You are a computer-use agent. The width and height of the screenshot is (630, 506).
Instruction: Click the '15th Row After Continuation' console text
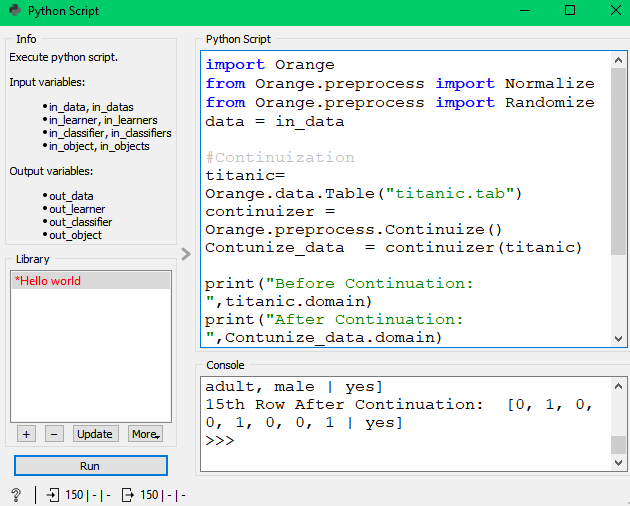tap(344, 404)
